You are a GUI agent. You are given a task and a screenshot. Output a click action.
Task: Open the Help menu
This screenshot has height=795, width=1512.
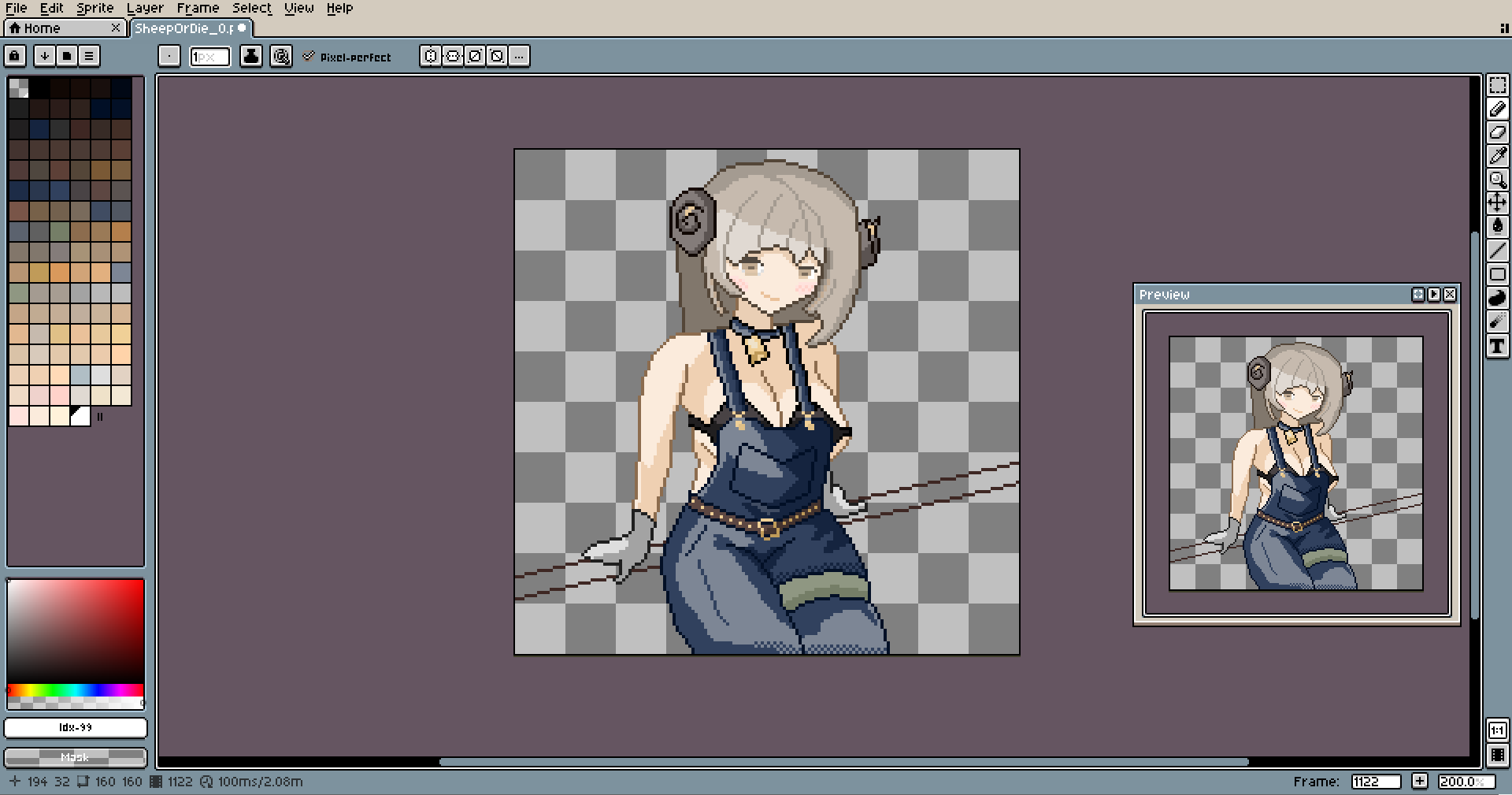coord(339,8)
